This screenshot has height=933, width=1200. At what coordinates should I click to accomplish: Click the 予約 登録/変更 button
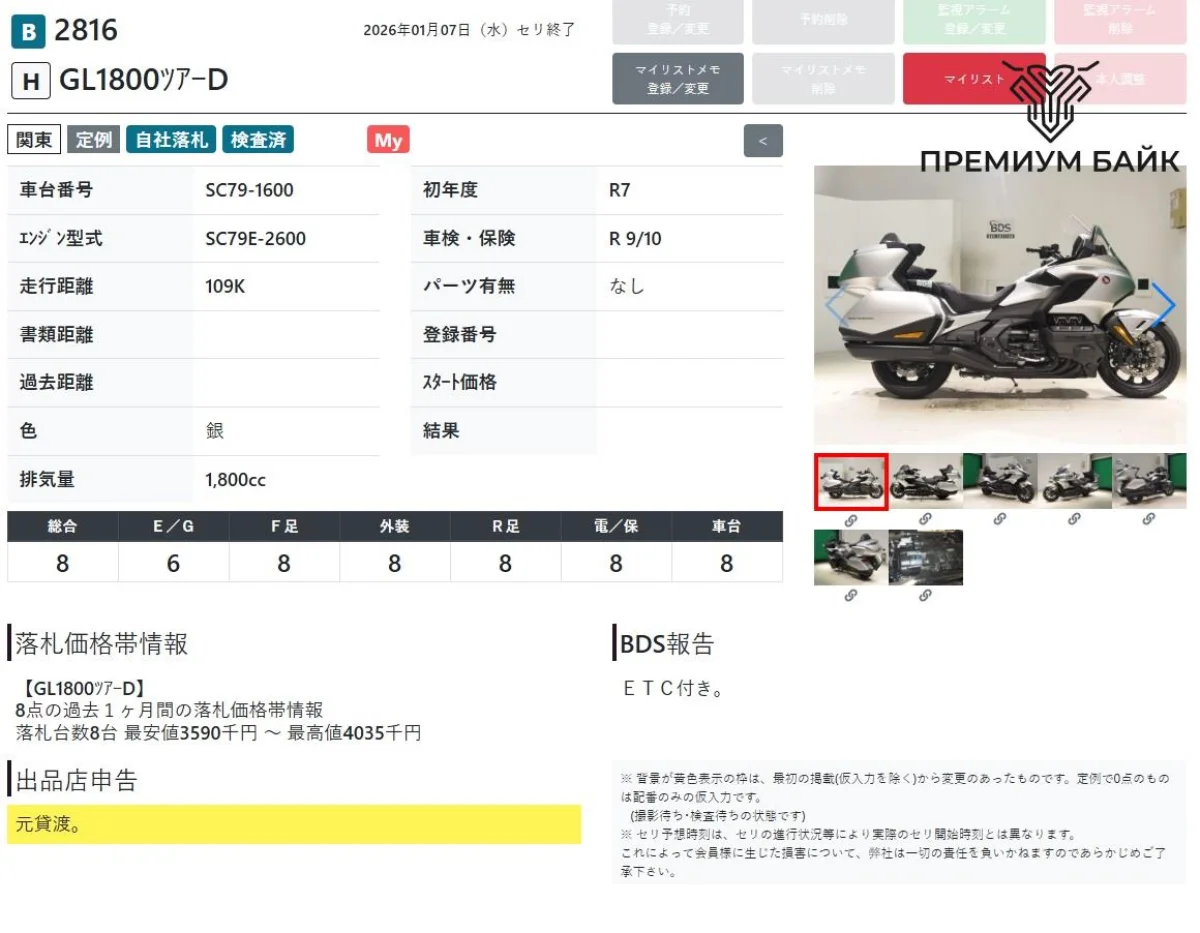coord(677,20)
